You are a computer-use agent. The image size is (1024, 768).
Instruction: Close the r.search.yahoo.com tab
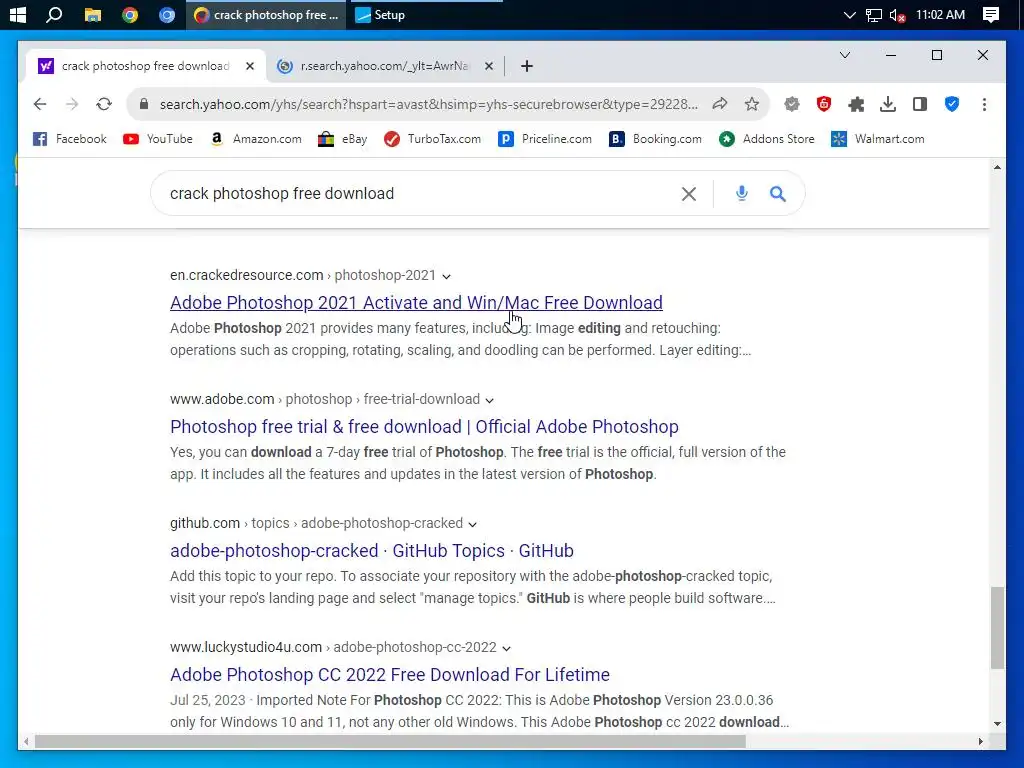pyautogui.click(x=488, y=66)
